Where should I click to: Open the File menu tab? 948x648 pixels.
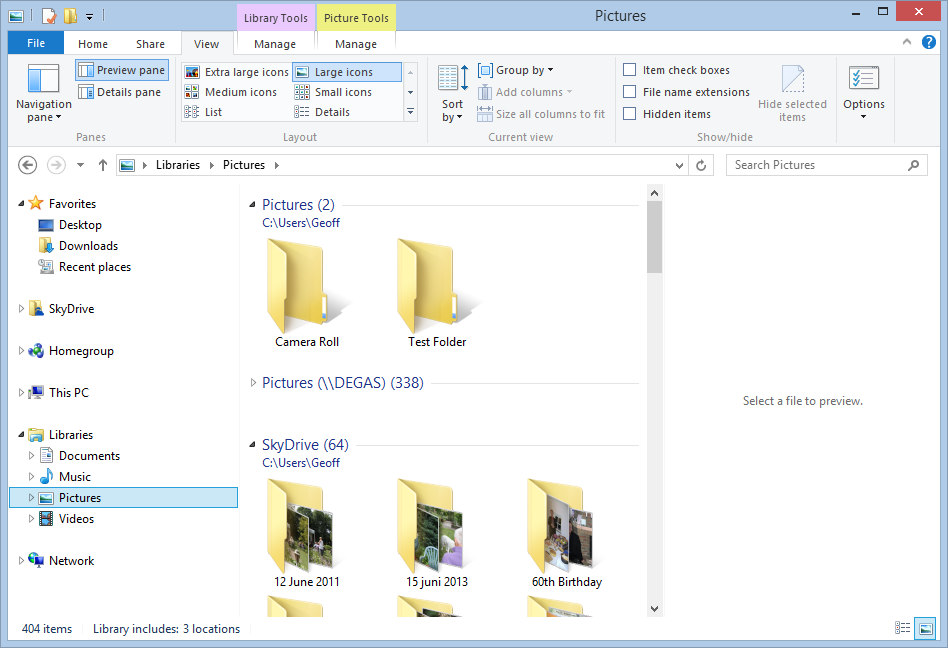click(x=36, y=43)
